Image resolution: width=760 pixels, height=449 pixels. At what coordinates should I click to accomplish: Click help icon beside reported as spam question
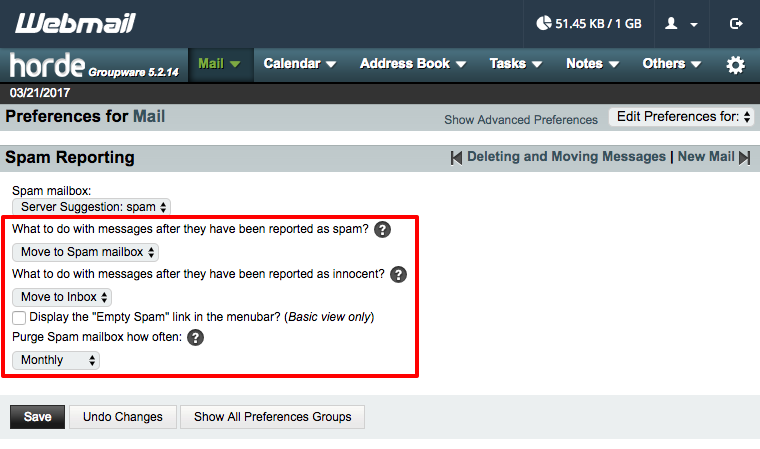click(x=382, y=229)
